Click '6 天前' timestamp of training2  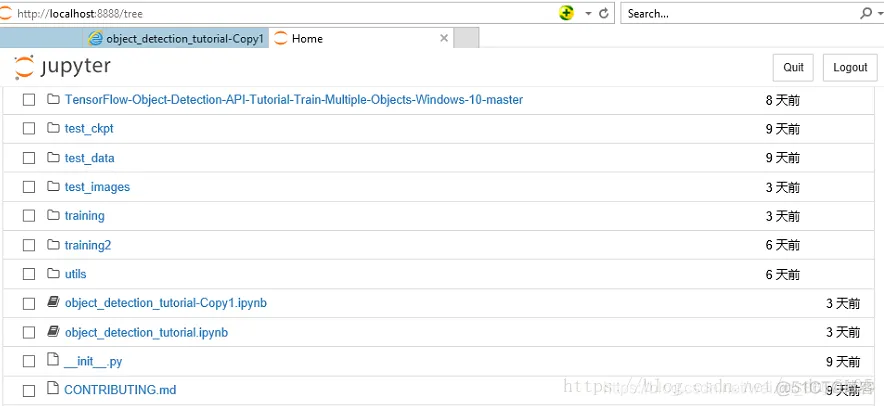click(783, 245)
